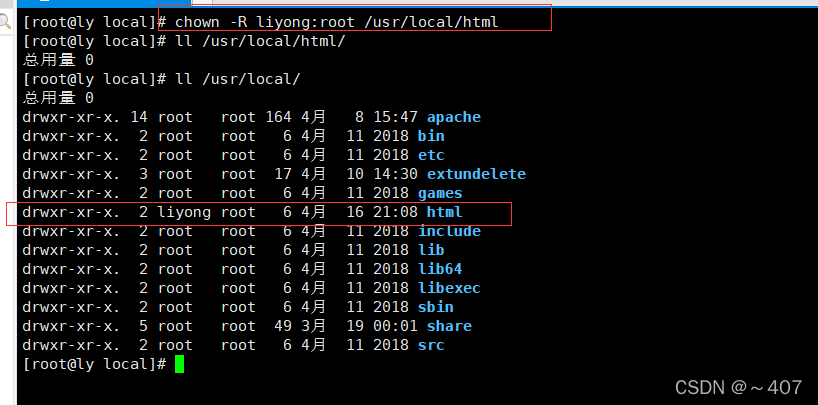Click the 'll /usr/local/html/' command line
Screen dimensions: 818x405
pyautogui.click(x=260, y=41)
